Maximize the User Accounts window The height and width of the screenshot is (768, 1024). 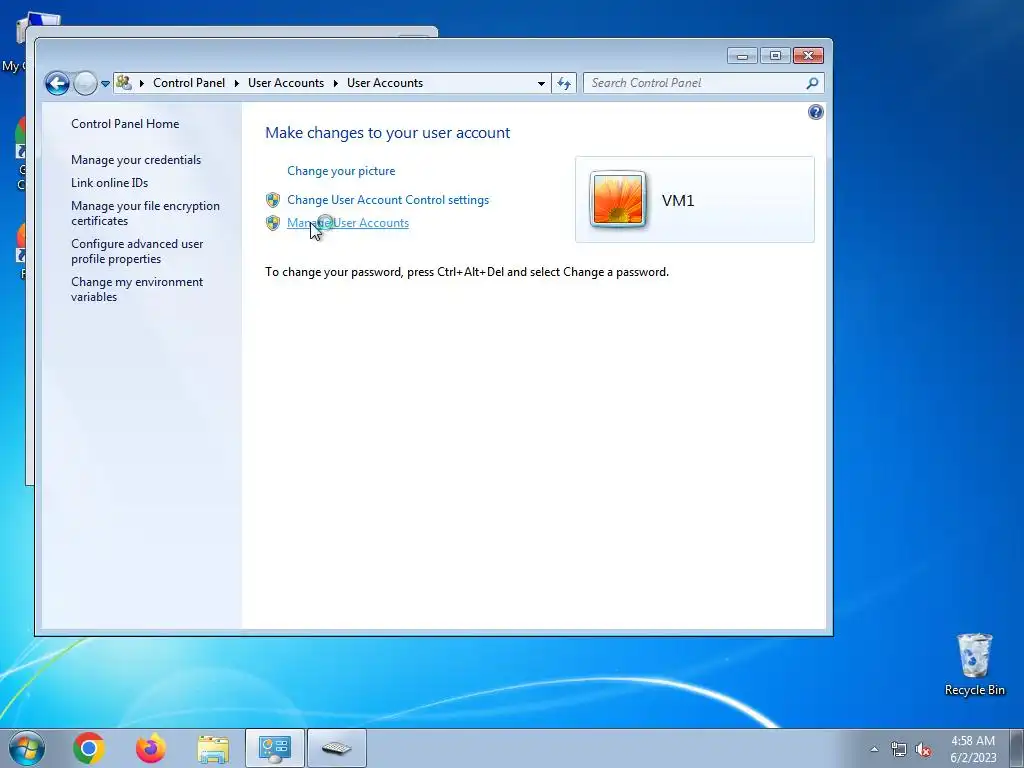click(x=775, y=56)
